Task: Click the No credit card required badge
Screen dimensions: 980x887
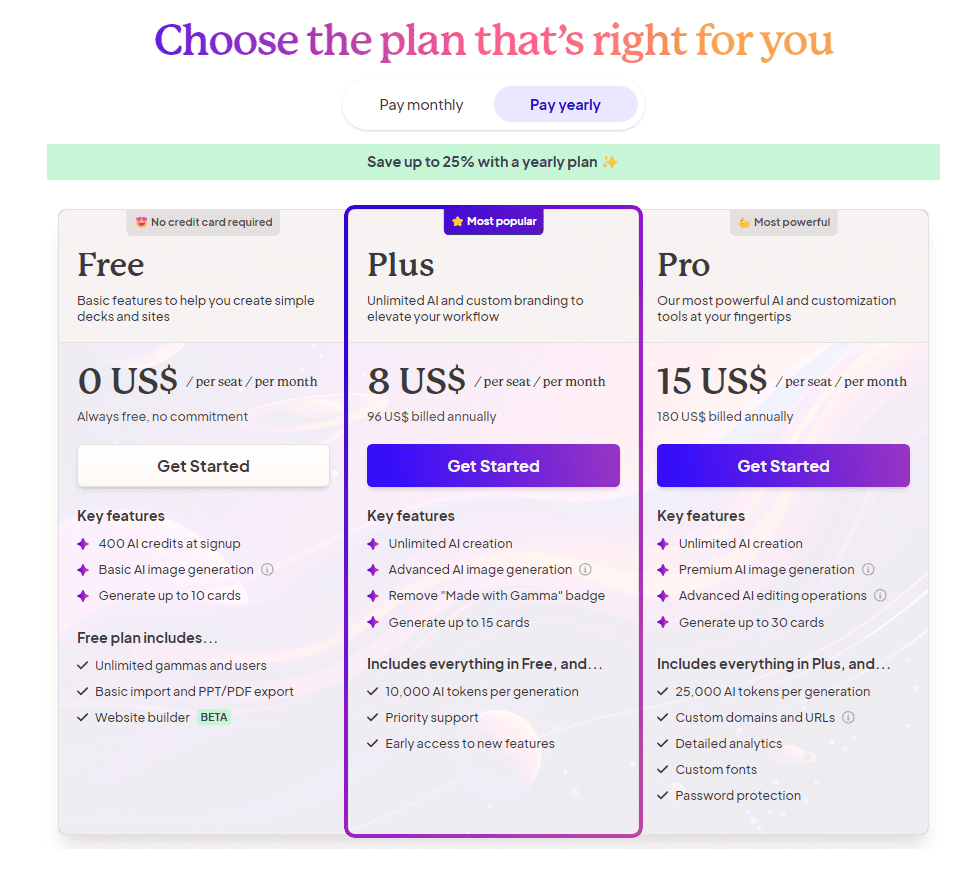Action: point(203,222)
